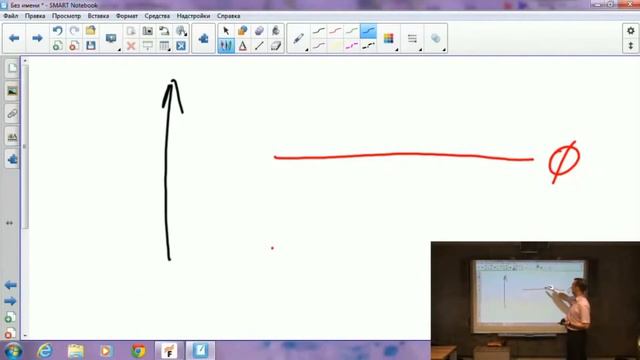Launch the screen capture tool
Image resolution: width=640 pixels, height=360 pixels.
(147, 31)
